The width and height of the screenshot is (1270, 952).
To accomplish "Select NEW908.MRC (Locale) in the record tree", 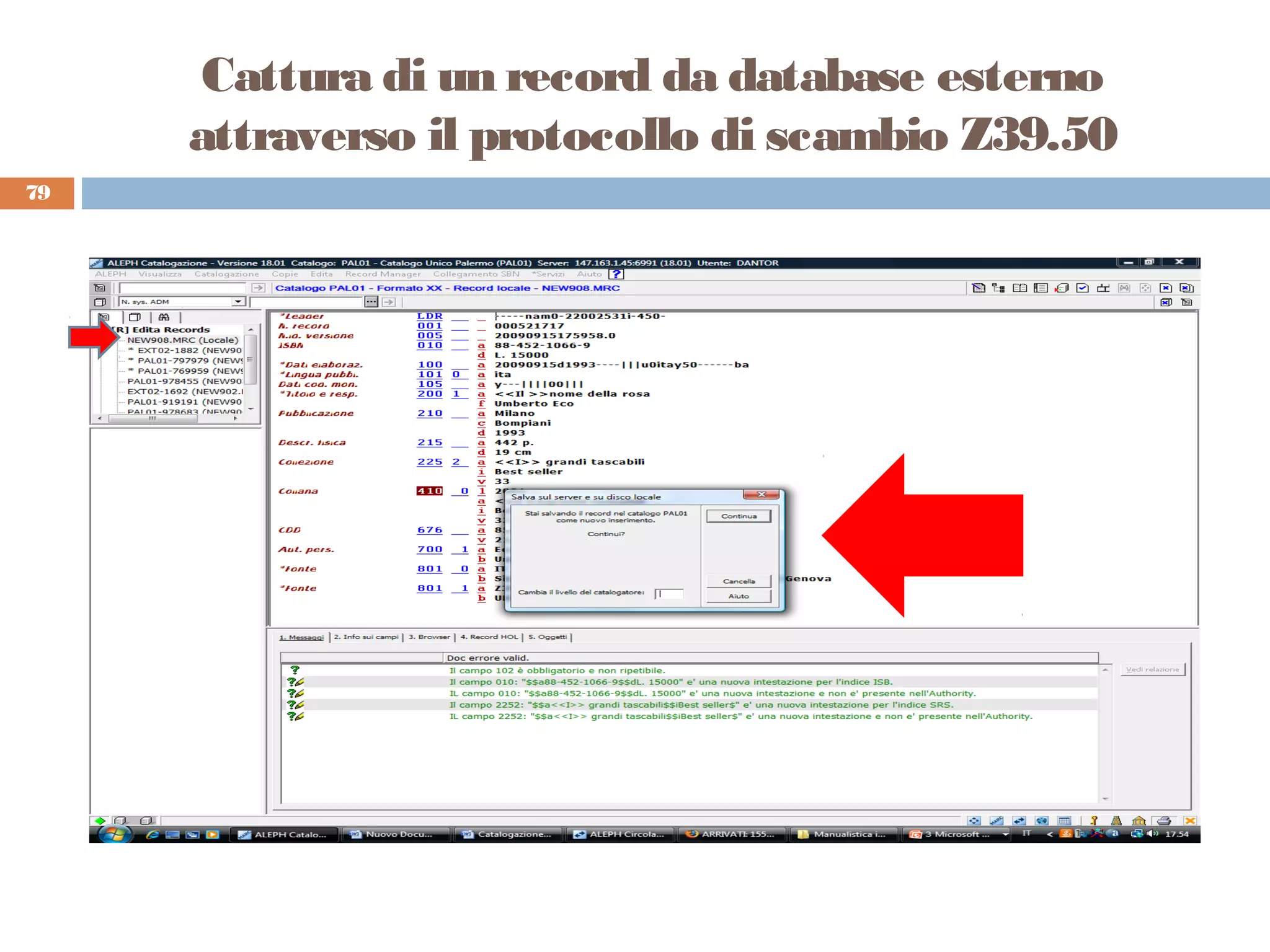I will (183, 340).
